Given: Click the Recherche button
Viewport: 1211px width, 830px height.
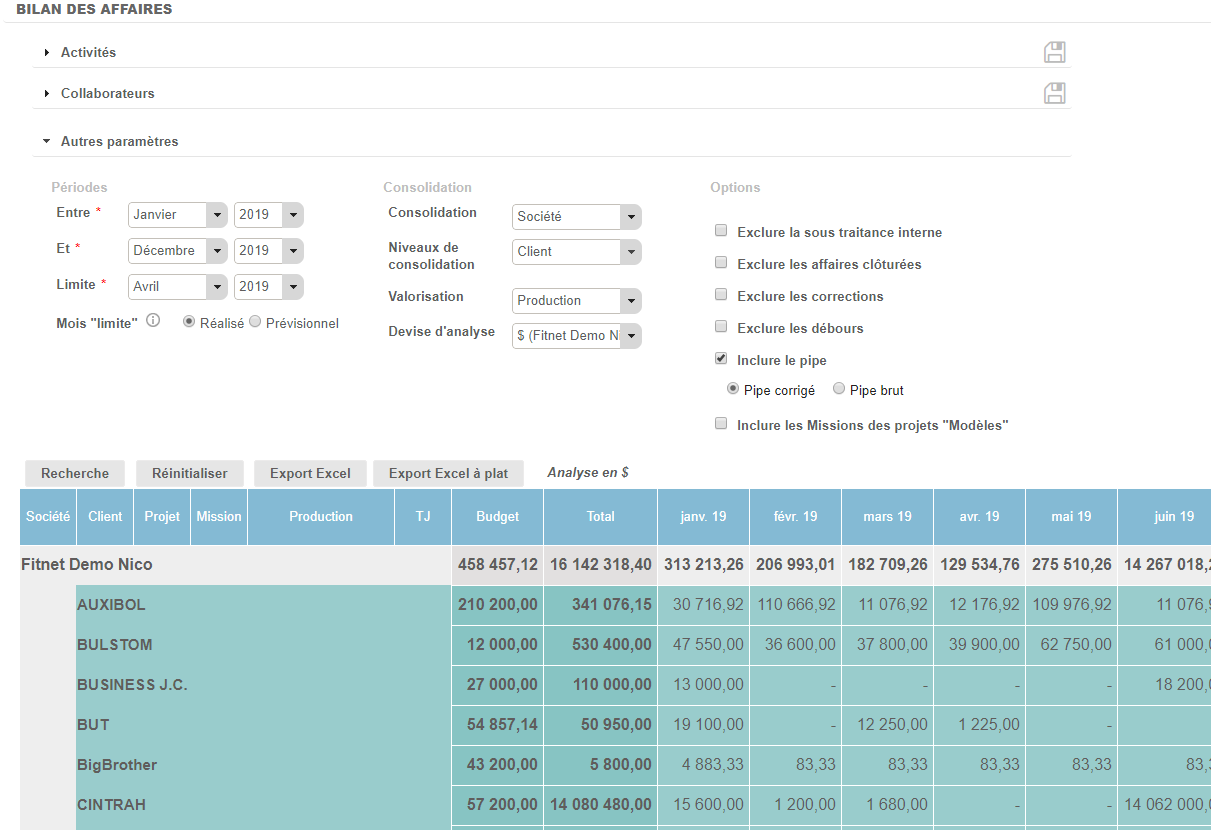Looking at the screenshot, I should click(x=75, y=474).
